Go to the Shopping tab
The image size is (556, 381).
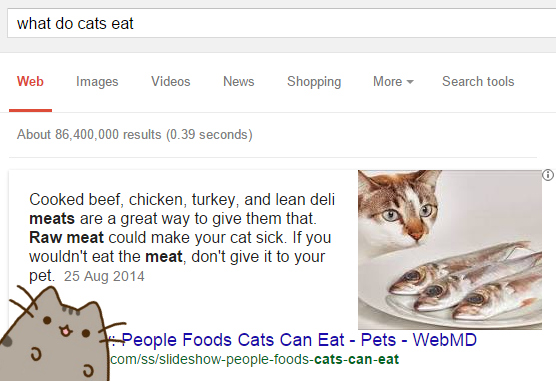[x=314, y=82]
